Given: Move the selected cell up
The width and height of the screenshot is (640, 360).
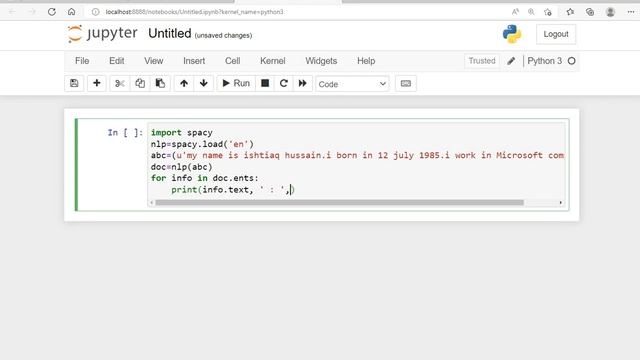Looking at the screenshot, I should (184, 83).
